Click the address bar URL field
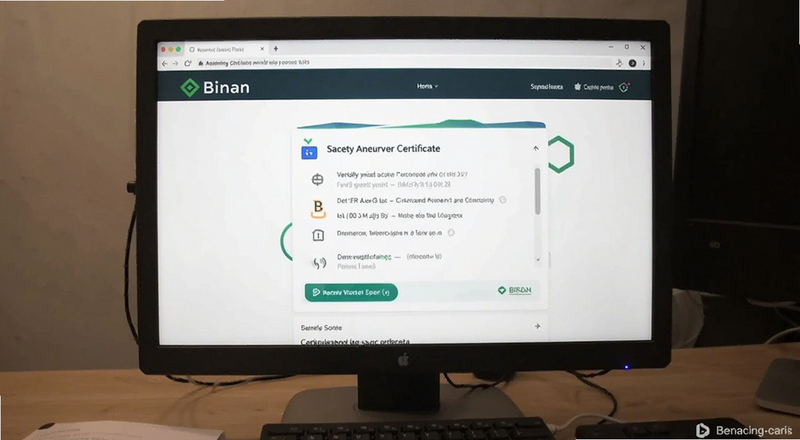Image resolution: width=800 pixels, height=440 pixels. click(405, 63)
